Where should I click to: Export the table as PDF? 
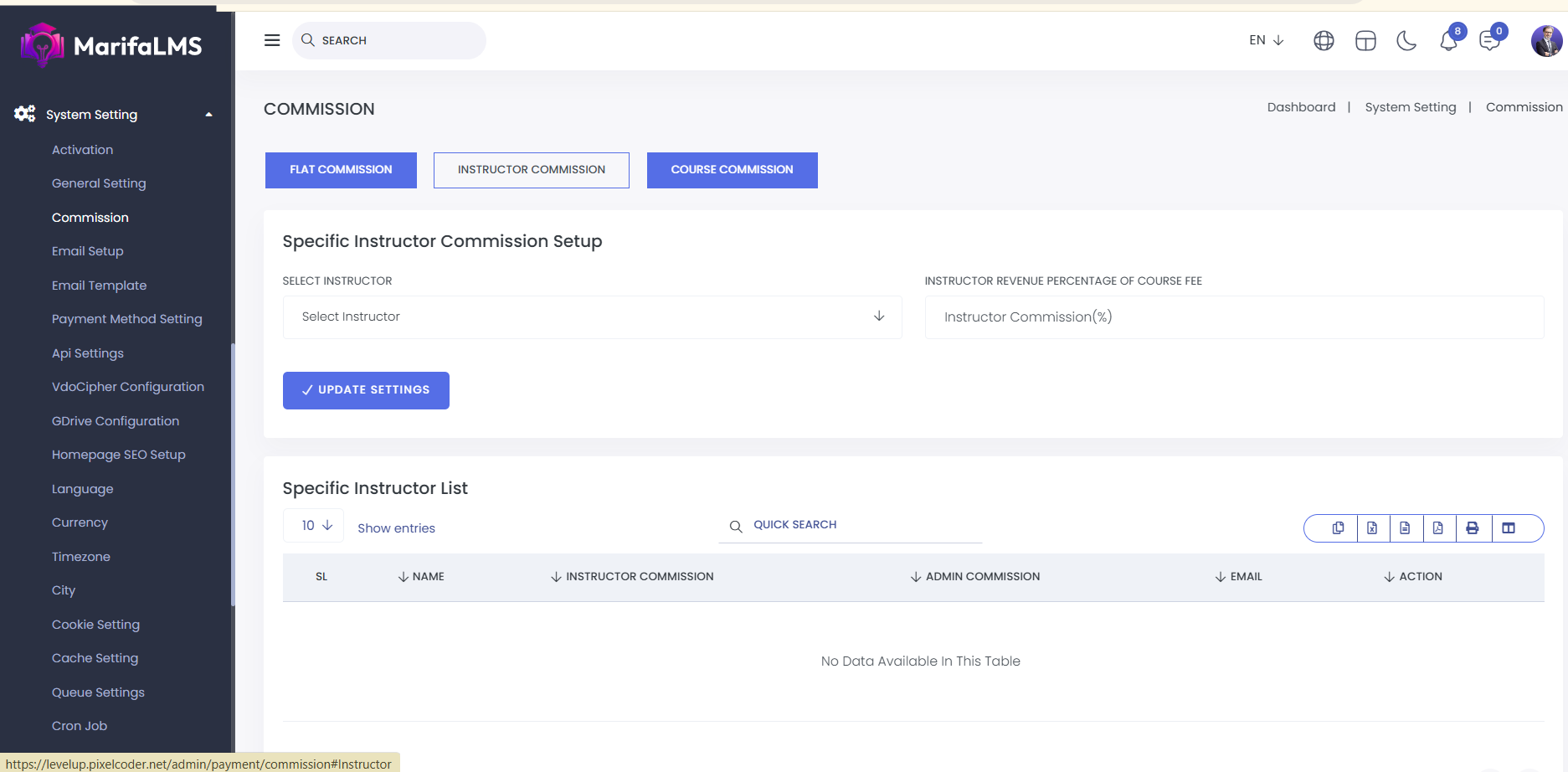pos(1438,528)
